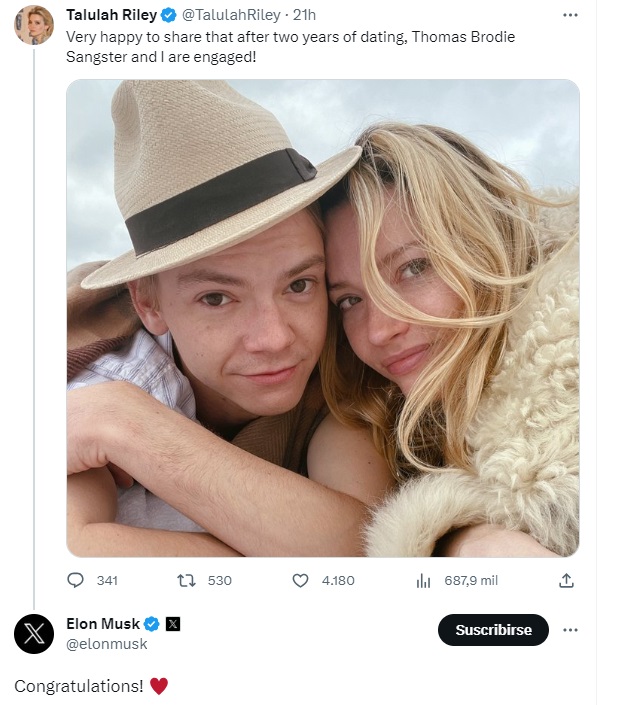
Task: Open Elon Musk's X logo avatar
Action: tap(33, 634)
